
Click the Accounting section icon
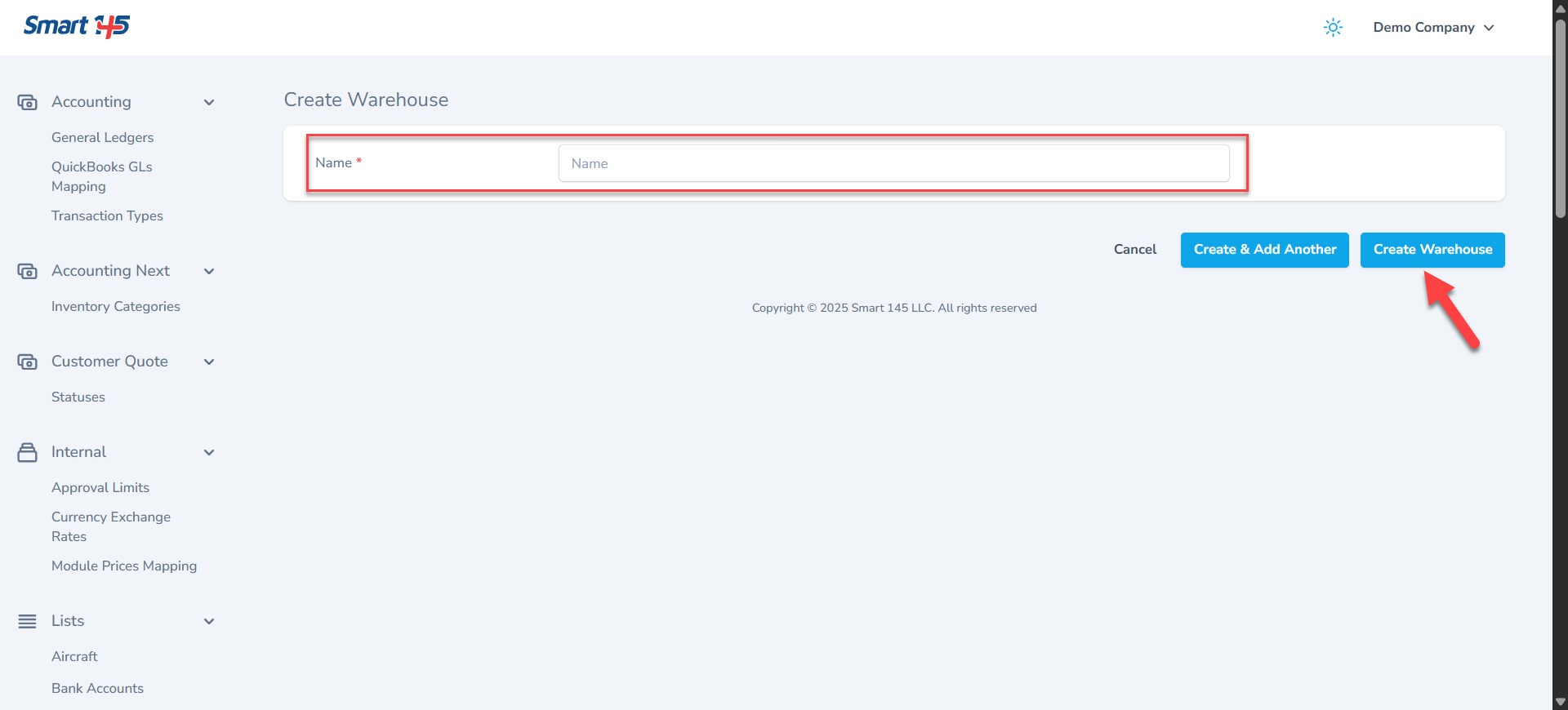point(28,102)
